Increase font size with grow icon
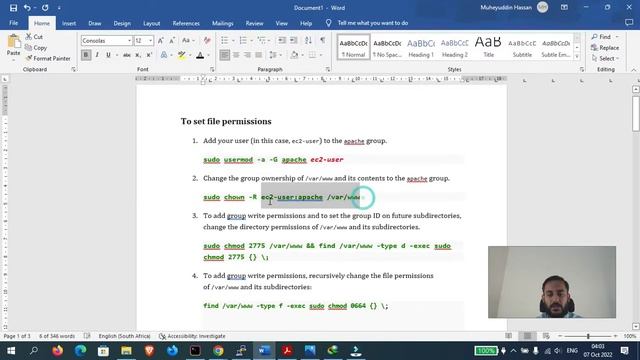Image resolution: width=640 pixels, height=360 pixels. 161,40
